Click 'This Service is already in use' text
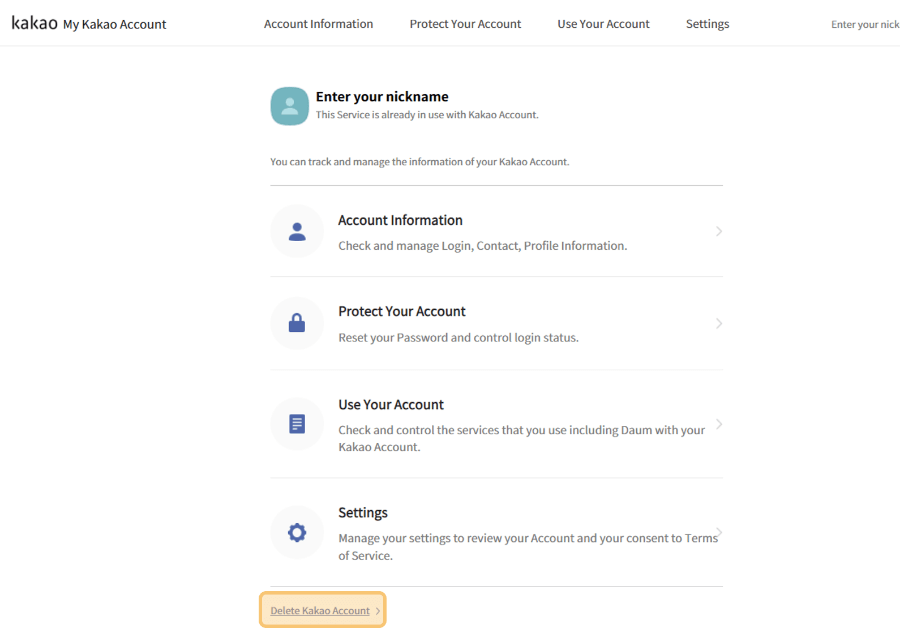 [427, 115]
